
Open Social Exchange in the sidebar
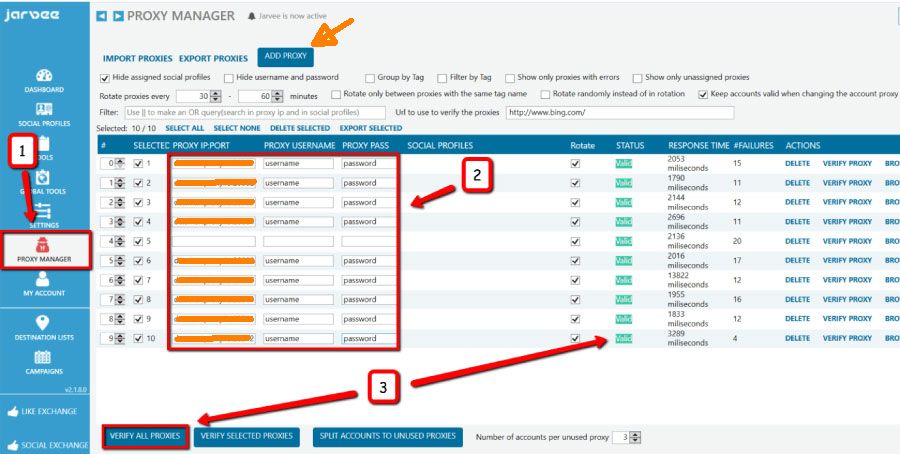click(48, 445)
